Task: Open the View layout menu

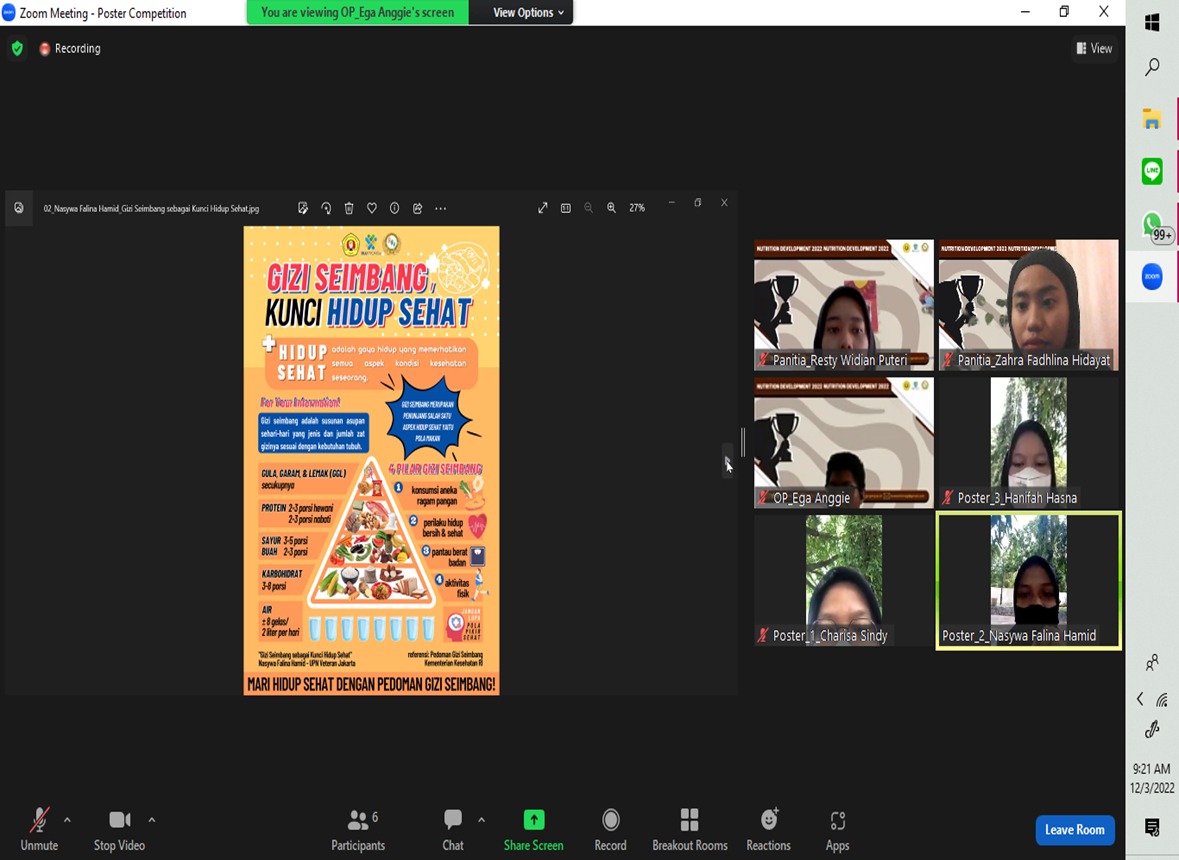Action: [1094, 48]
